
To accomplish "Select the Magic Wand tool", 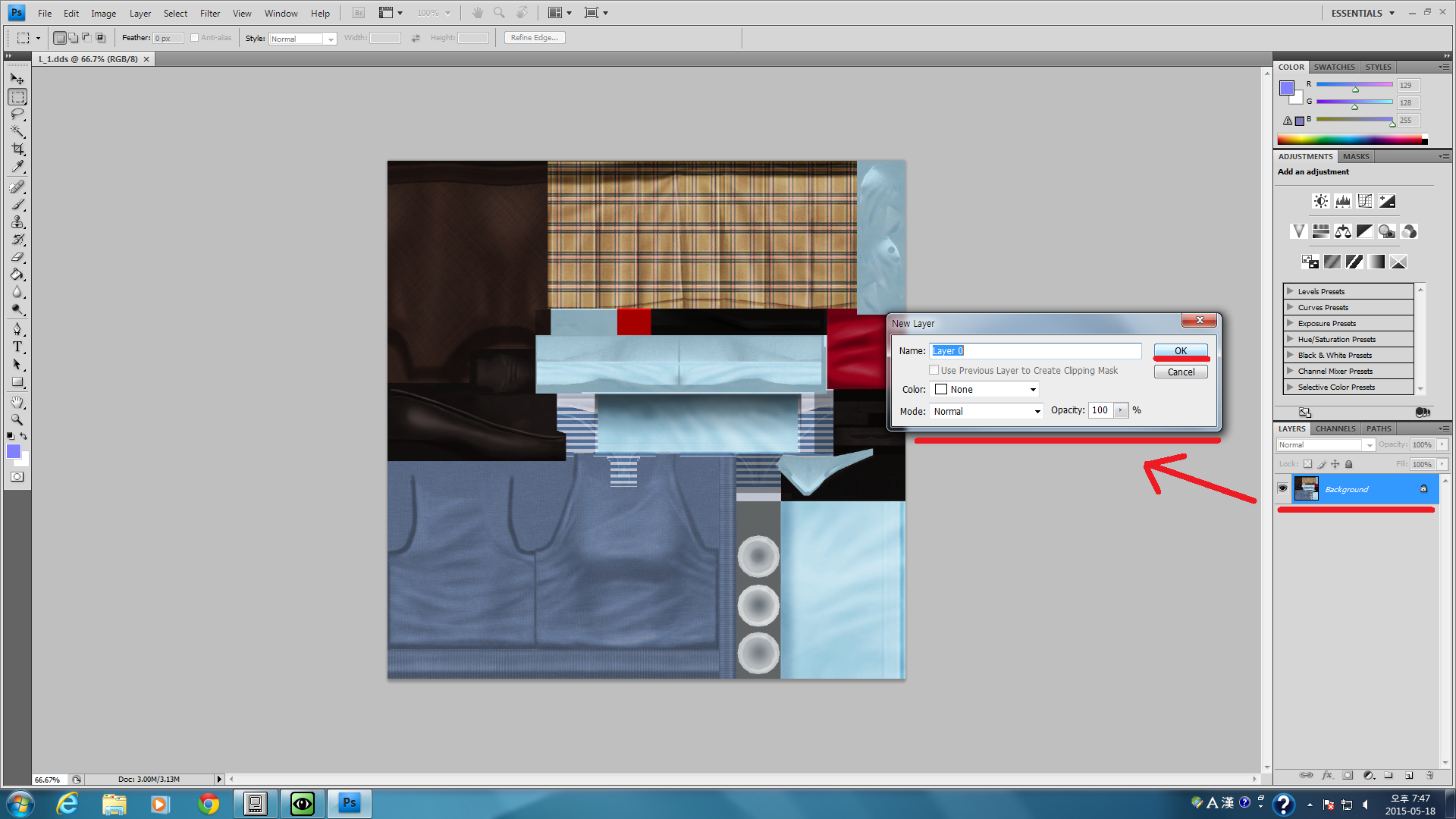I will (17, 132).
